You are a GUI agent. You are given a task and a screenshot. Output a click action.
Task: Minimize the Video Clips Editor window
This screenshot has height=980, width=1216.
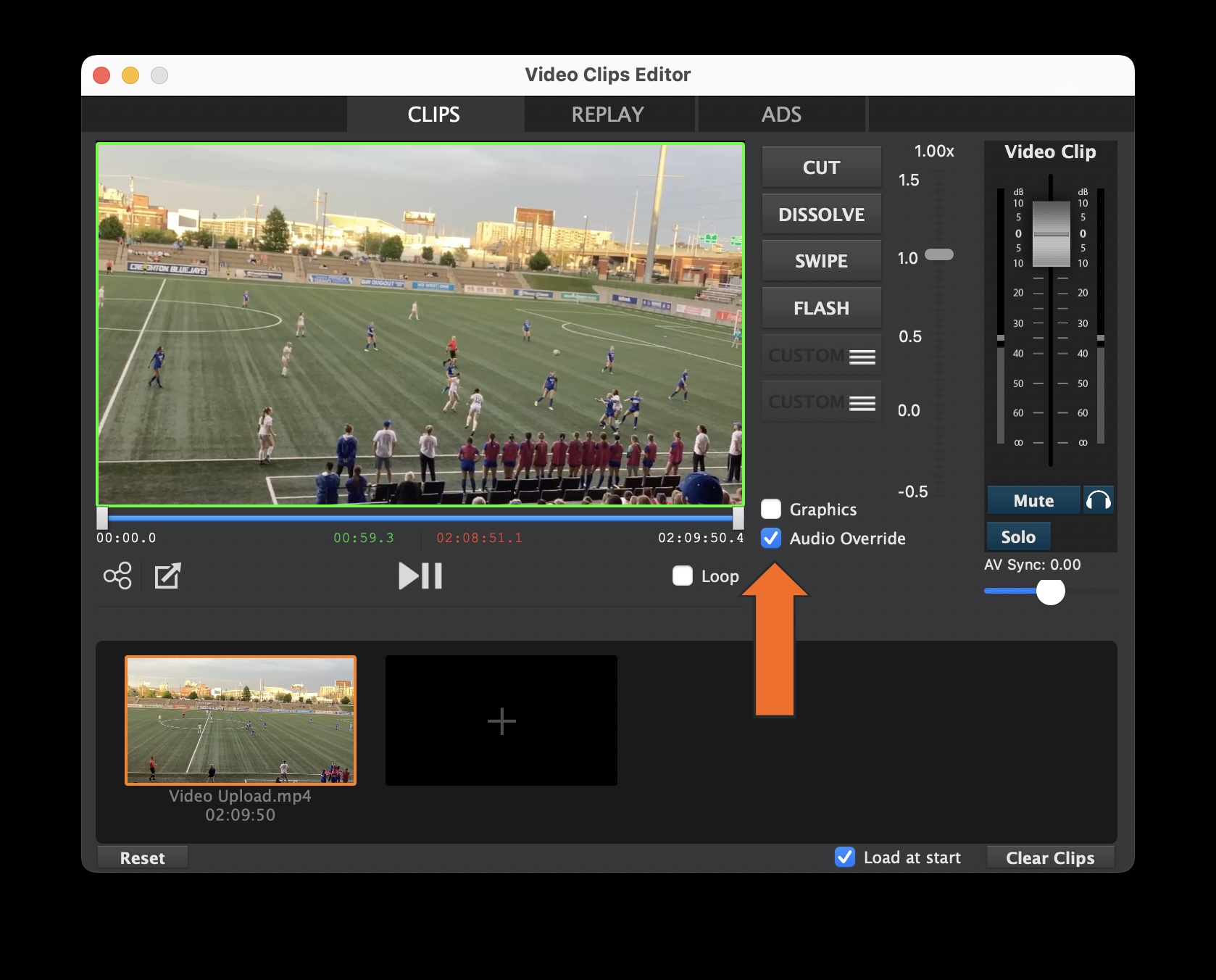click(x=130, y=75)
